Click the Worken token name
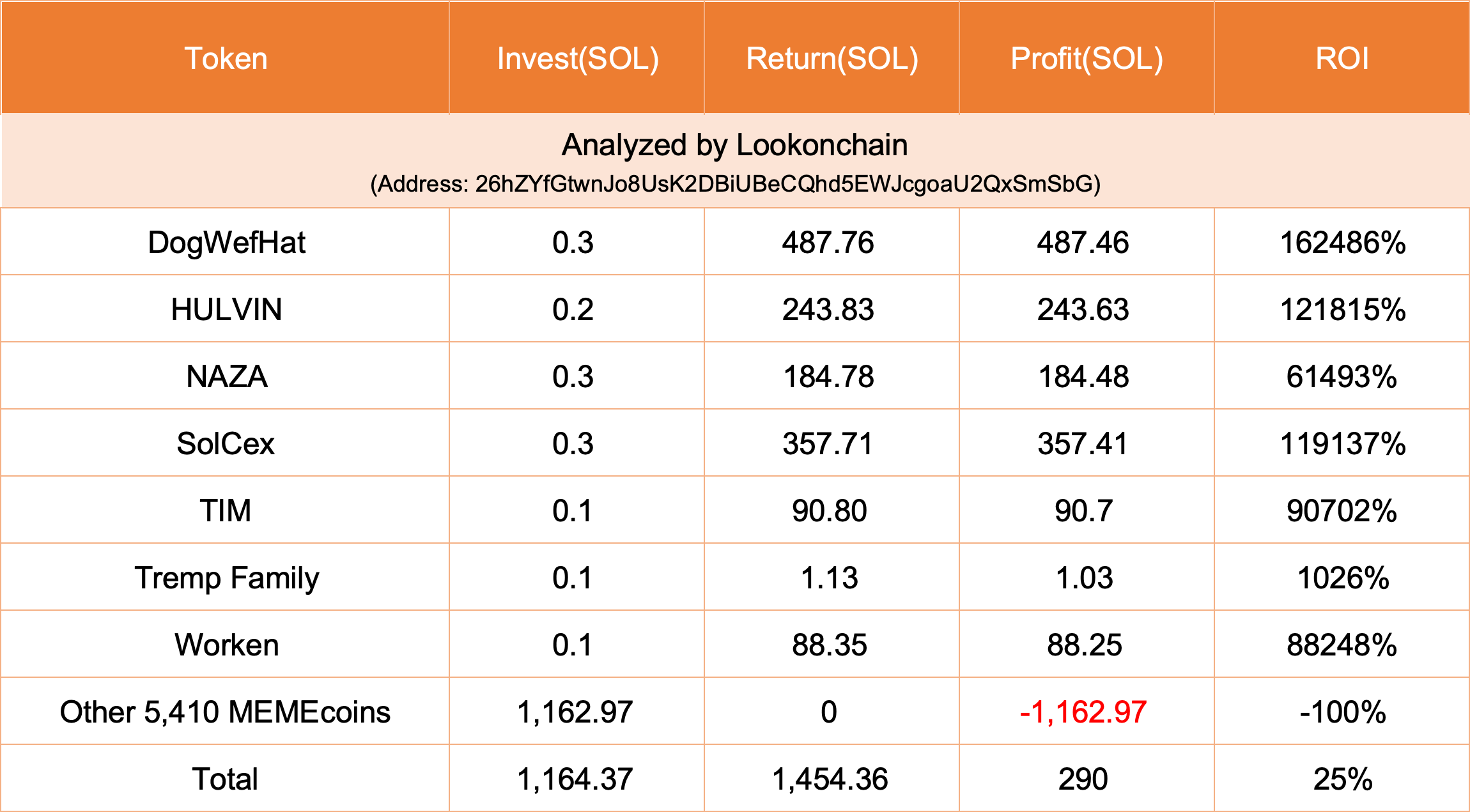This screenshot has height=812, width=1470. (226, 645)
